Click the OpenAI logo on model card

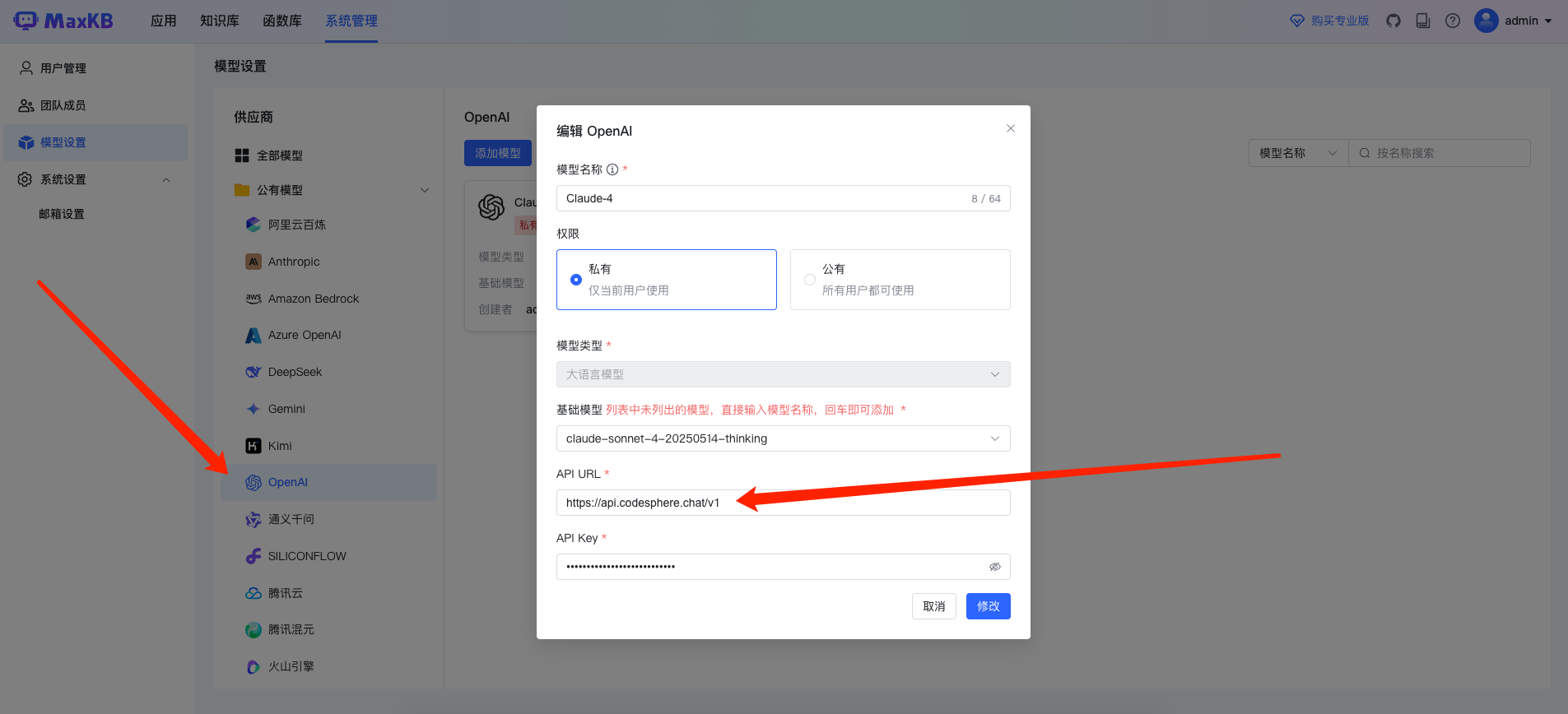(x=491, y=207)
